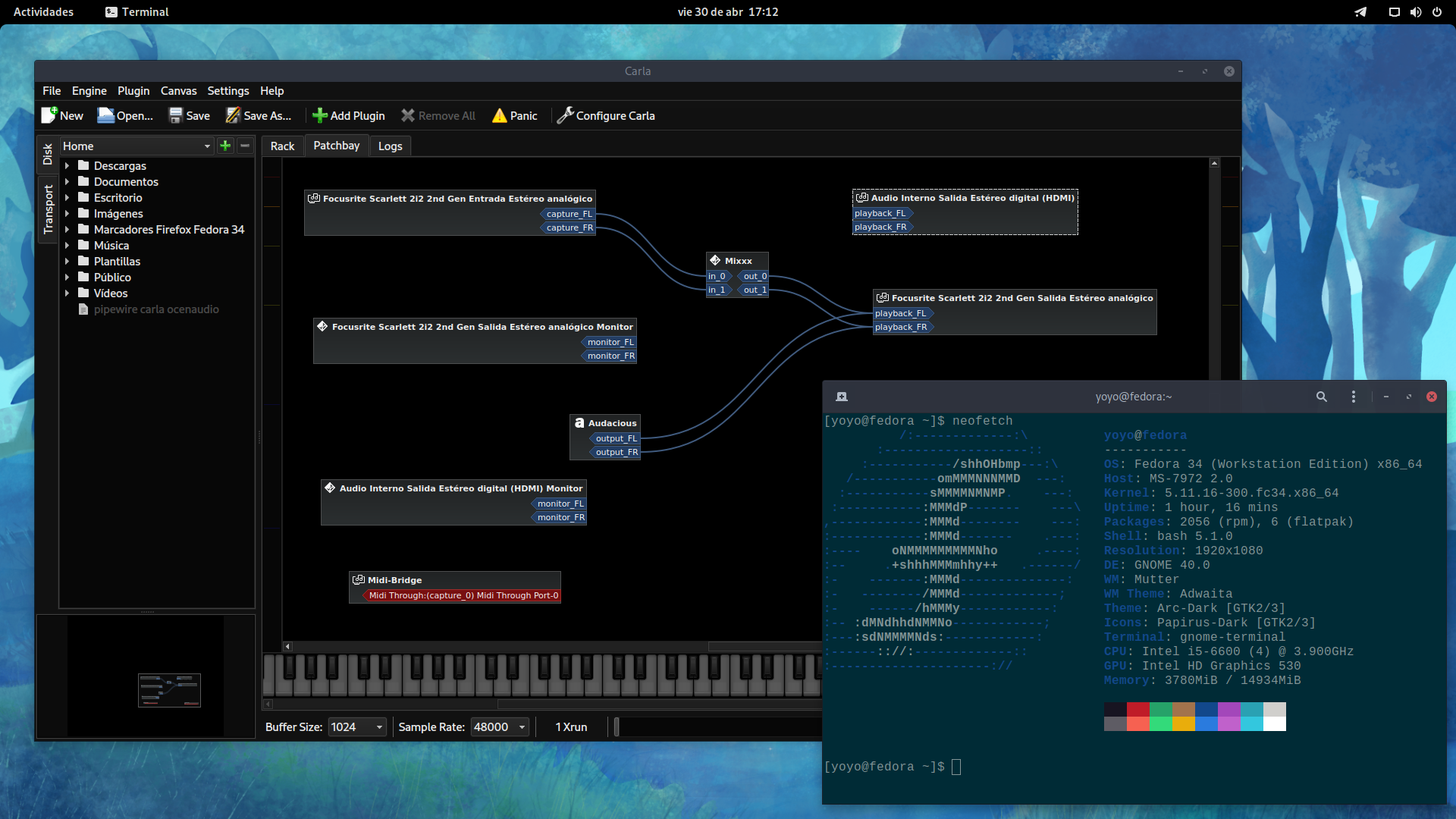Viewport: 1456px width, 819px height.
Task: Expand the Descargas folder
Action: (x=67, y=165)
